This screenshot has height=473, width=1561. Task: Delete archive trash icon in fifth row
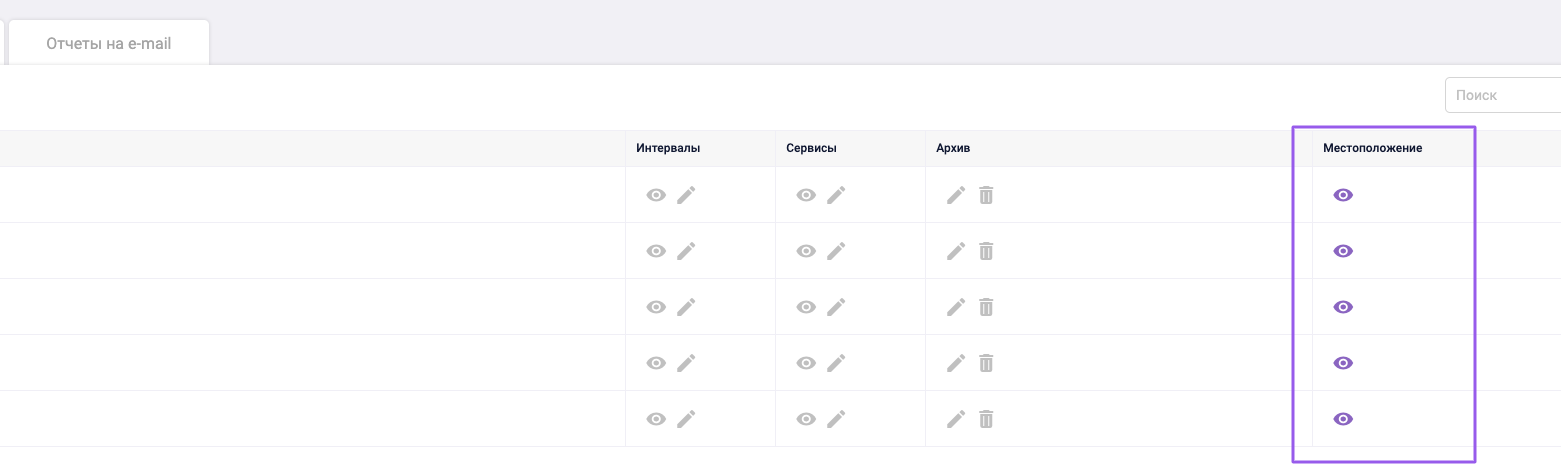click(x=986, y=419)
